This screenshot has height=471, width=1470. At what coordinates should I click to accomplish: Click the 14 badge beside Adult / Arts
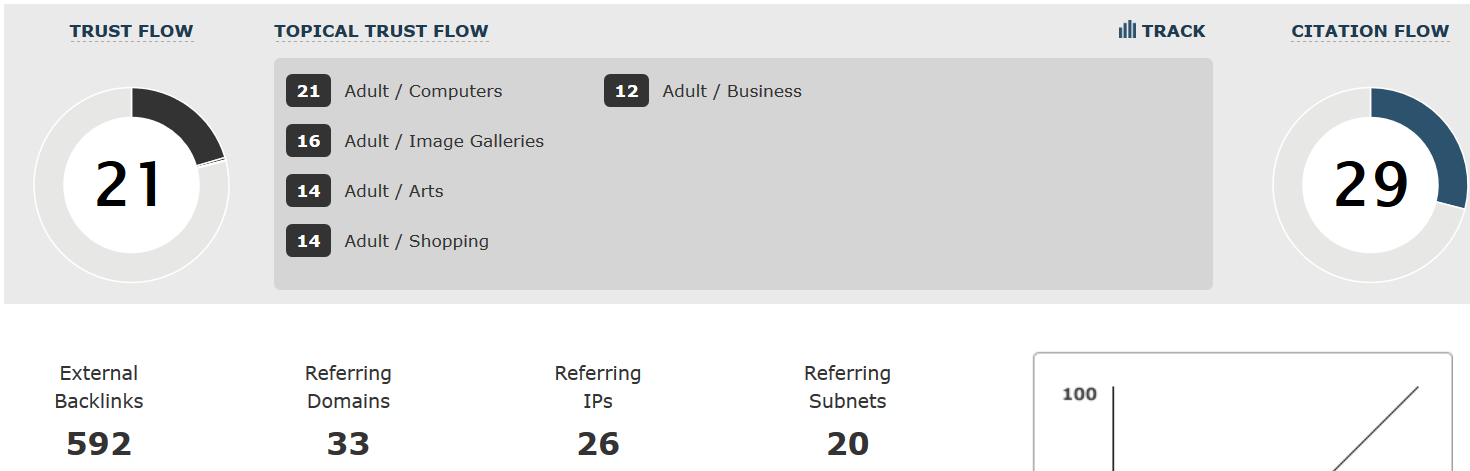[308, 191]
